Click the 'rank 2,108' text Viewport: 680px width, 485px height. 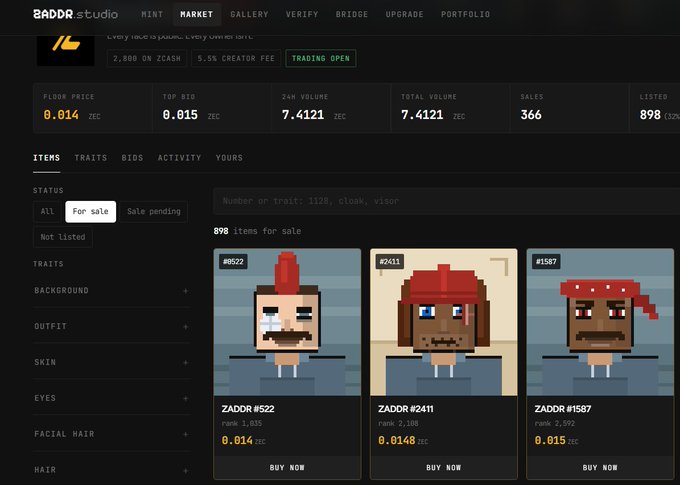click(398, 423)
